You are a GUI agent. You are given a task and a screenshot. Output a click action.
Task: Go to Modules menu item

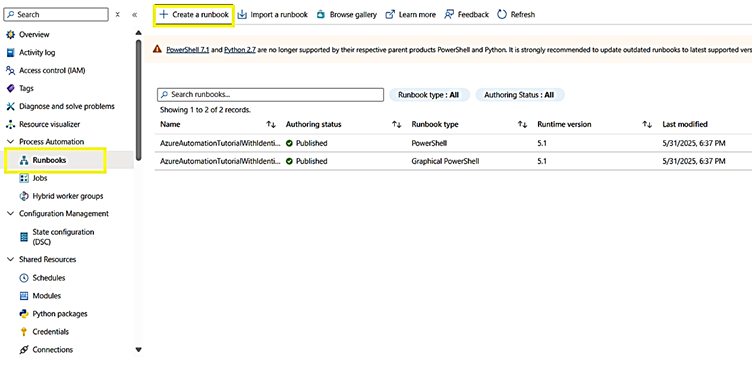tap(47, 296)
